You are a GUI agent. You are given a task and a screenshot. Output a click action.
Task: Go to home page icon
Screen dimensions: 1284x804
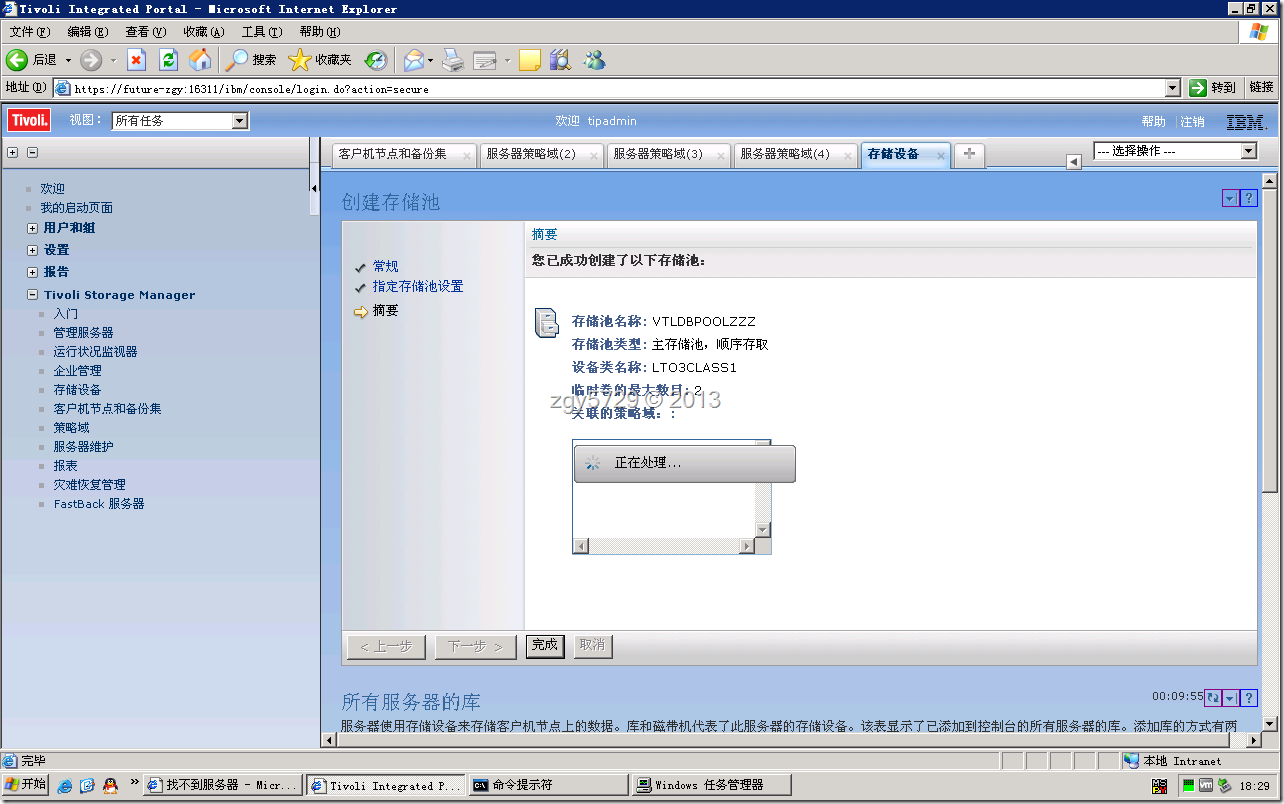coord(200,60)
